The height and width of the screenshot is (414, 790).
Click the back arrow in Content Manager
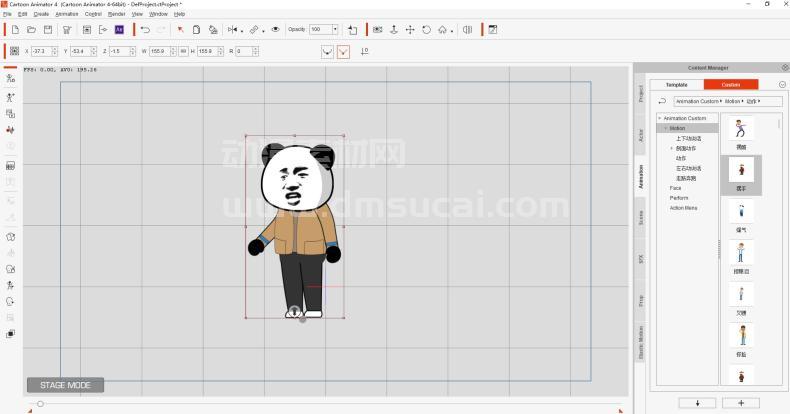tap(662, 101)
